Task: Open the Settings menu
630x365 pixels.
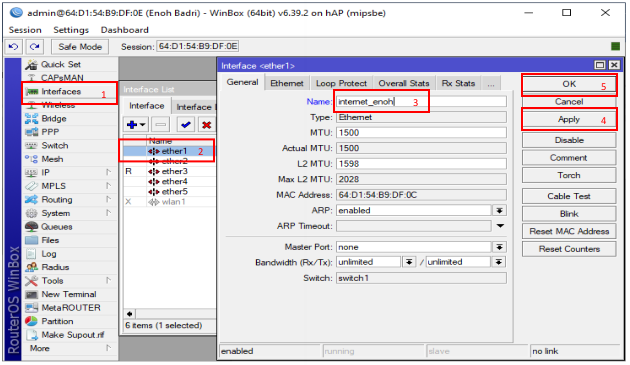Action: coord(71,30)
